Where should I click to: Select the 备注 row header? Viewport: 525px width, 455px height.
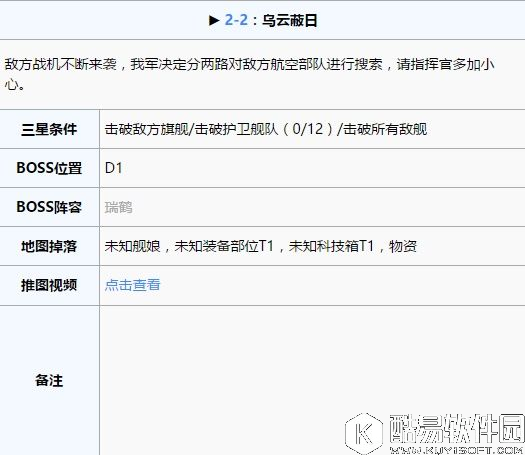point(49,380)
